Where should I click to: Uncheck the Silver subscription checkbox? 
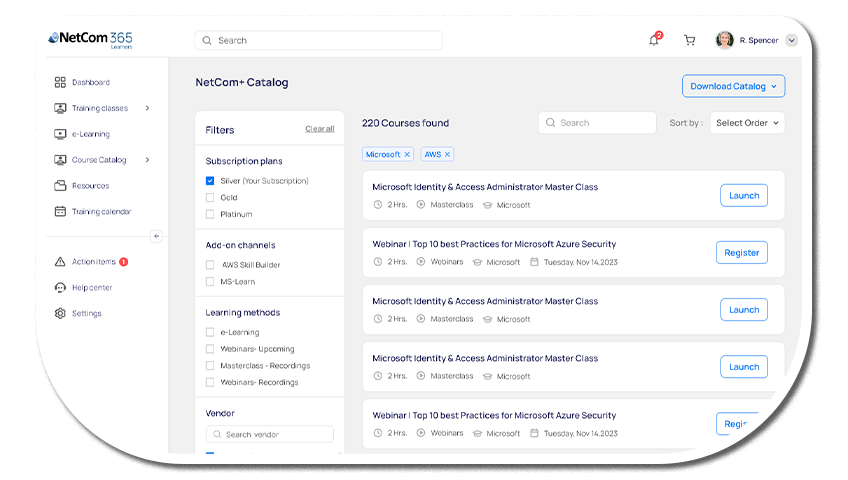(x=210, y=181)
